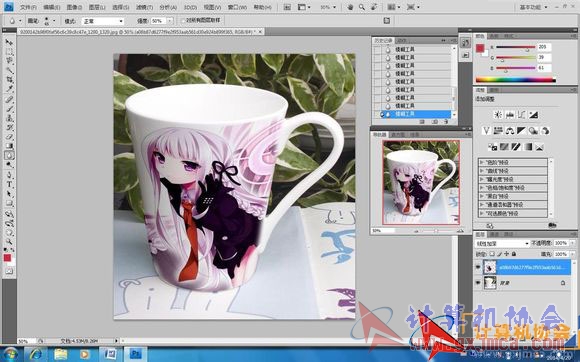
Task: Hide the top layer using its eye icon
Action: [x=478, y=267]
